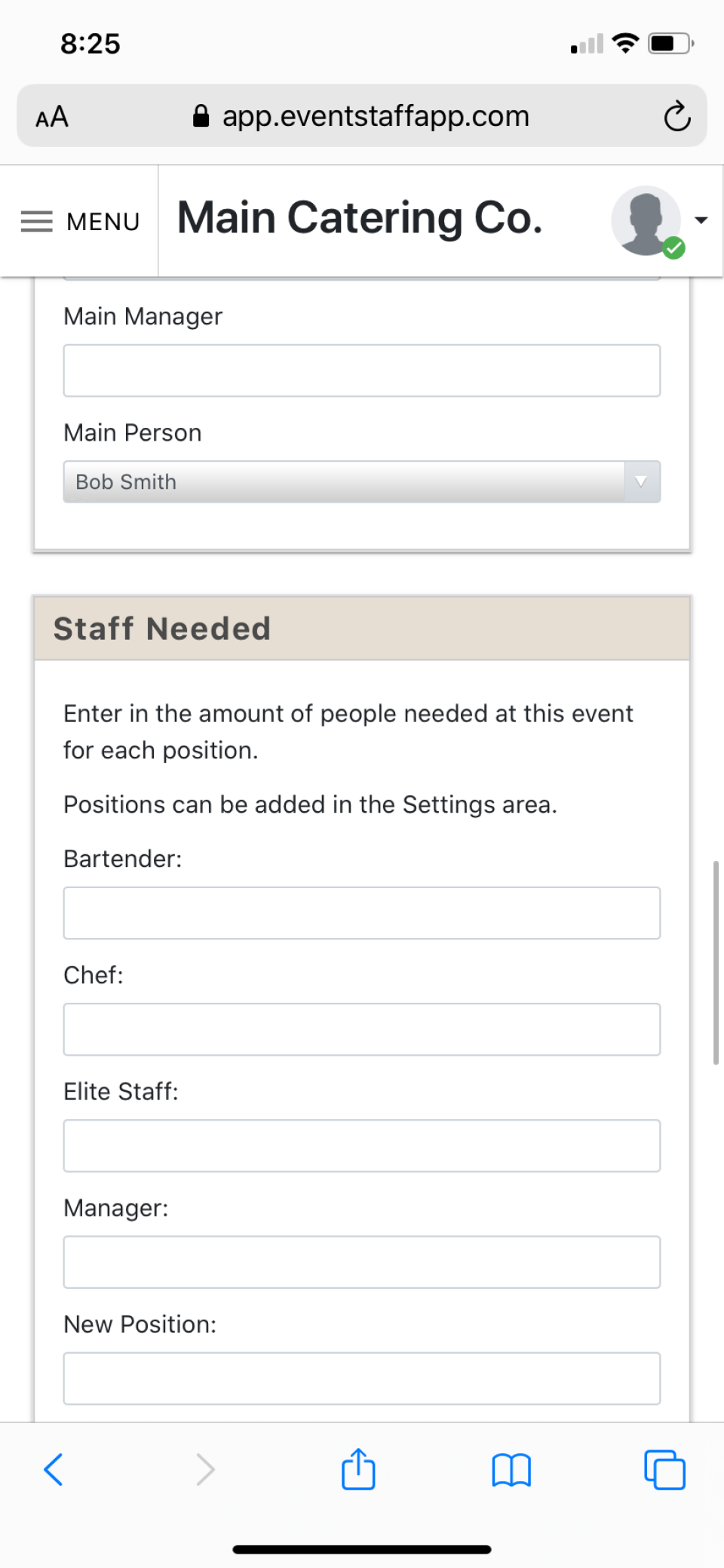Open the Safari share sheet
724x1568 pixels.
(x=358, y=1469)
